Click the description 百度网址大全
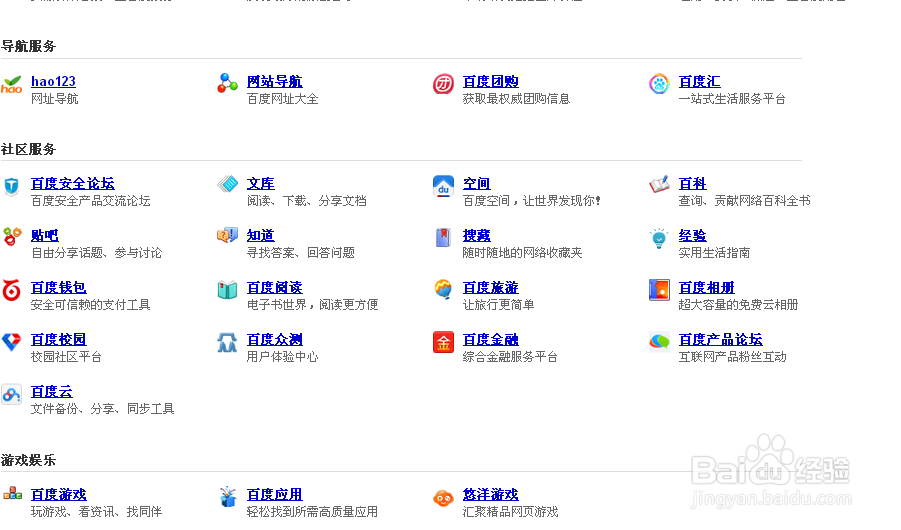 pos(282,99)
